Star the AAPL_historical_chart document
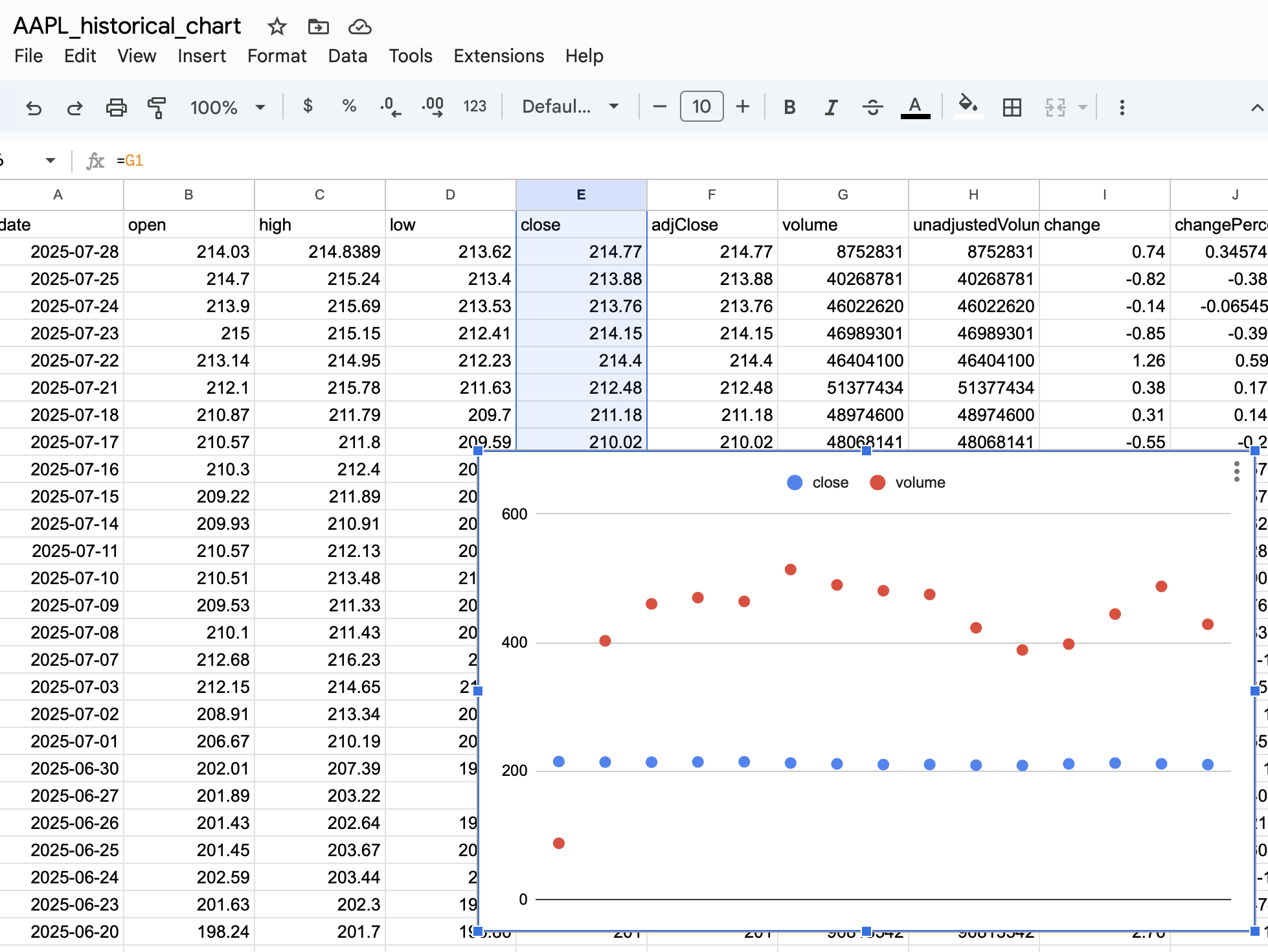1268x952 pixels. coord(277,27)
